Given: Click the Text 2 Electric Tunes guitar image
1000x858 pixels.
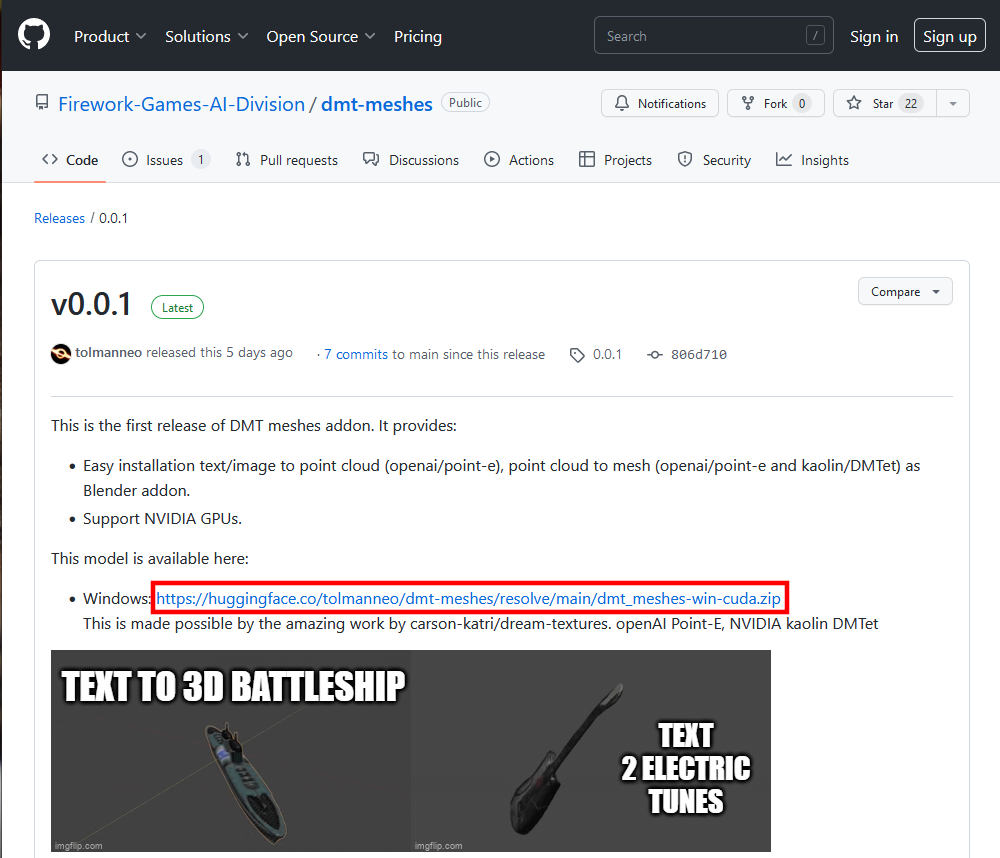Looking at the screenshot, I should coord(591,751).
